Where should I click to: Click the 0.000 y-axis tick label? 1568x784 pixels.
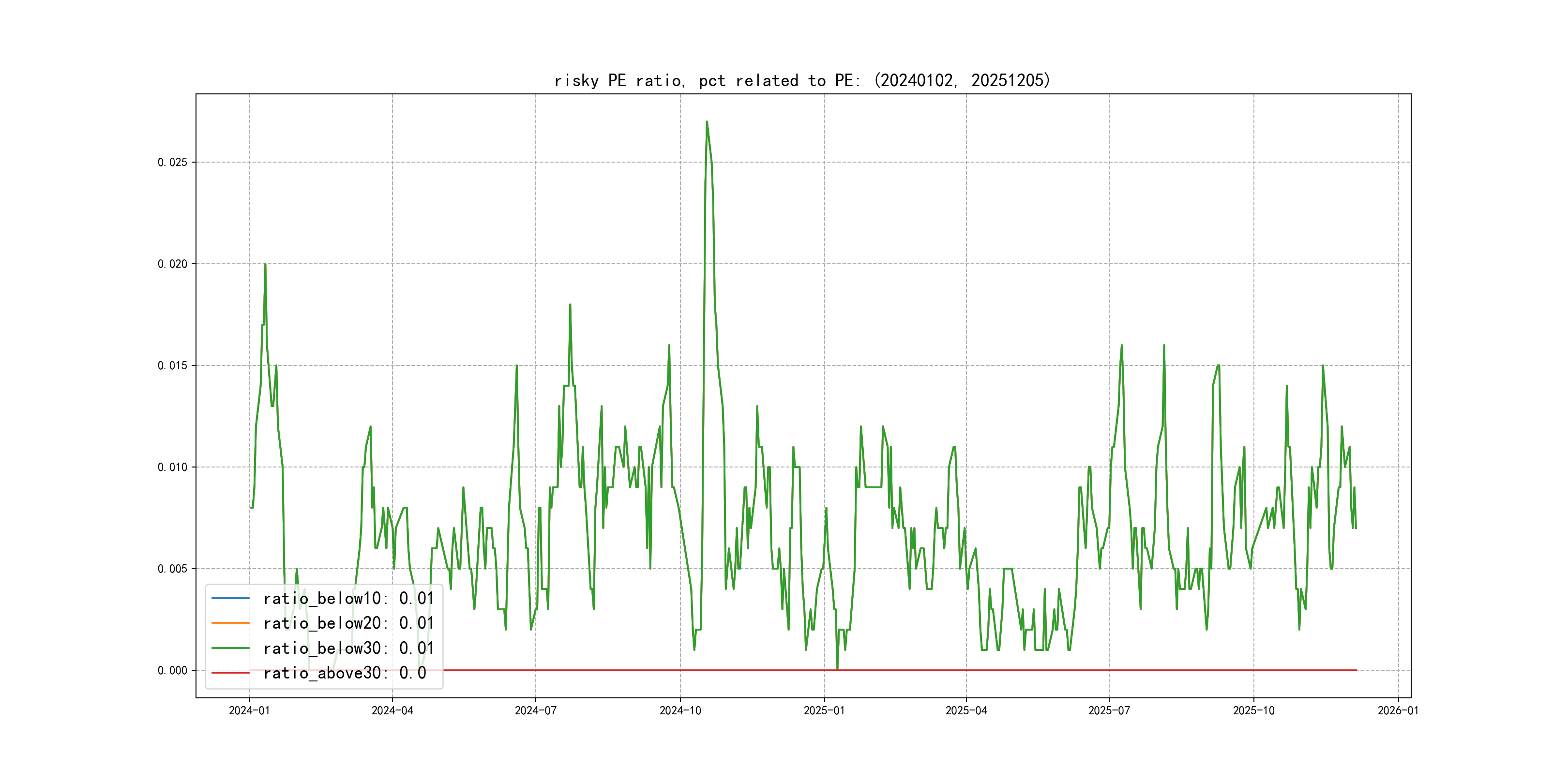point(172,671)
